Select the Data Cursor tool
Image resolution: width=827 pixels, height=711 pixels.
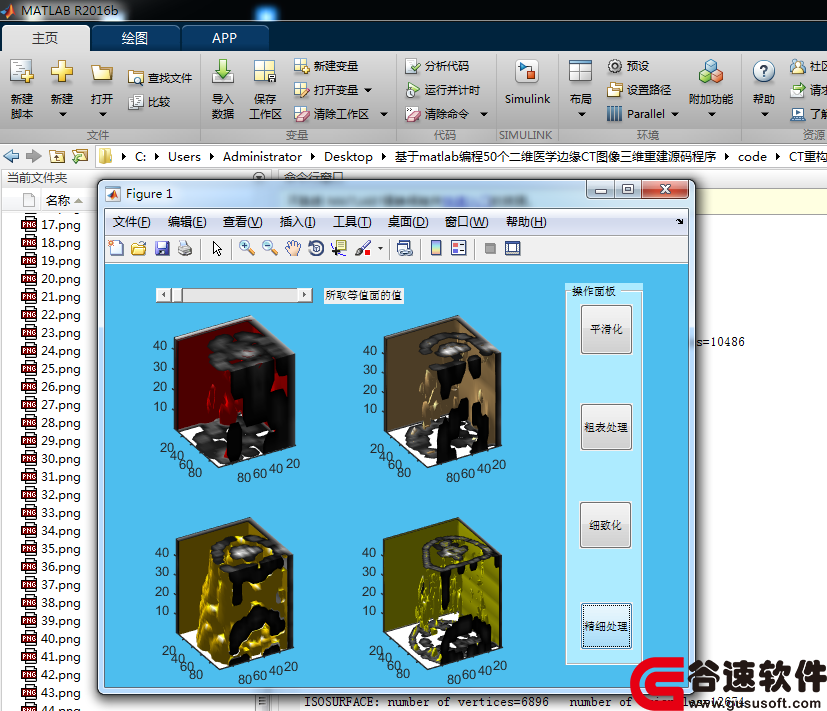pyautogui.click(x=339, y=248)
